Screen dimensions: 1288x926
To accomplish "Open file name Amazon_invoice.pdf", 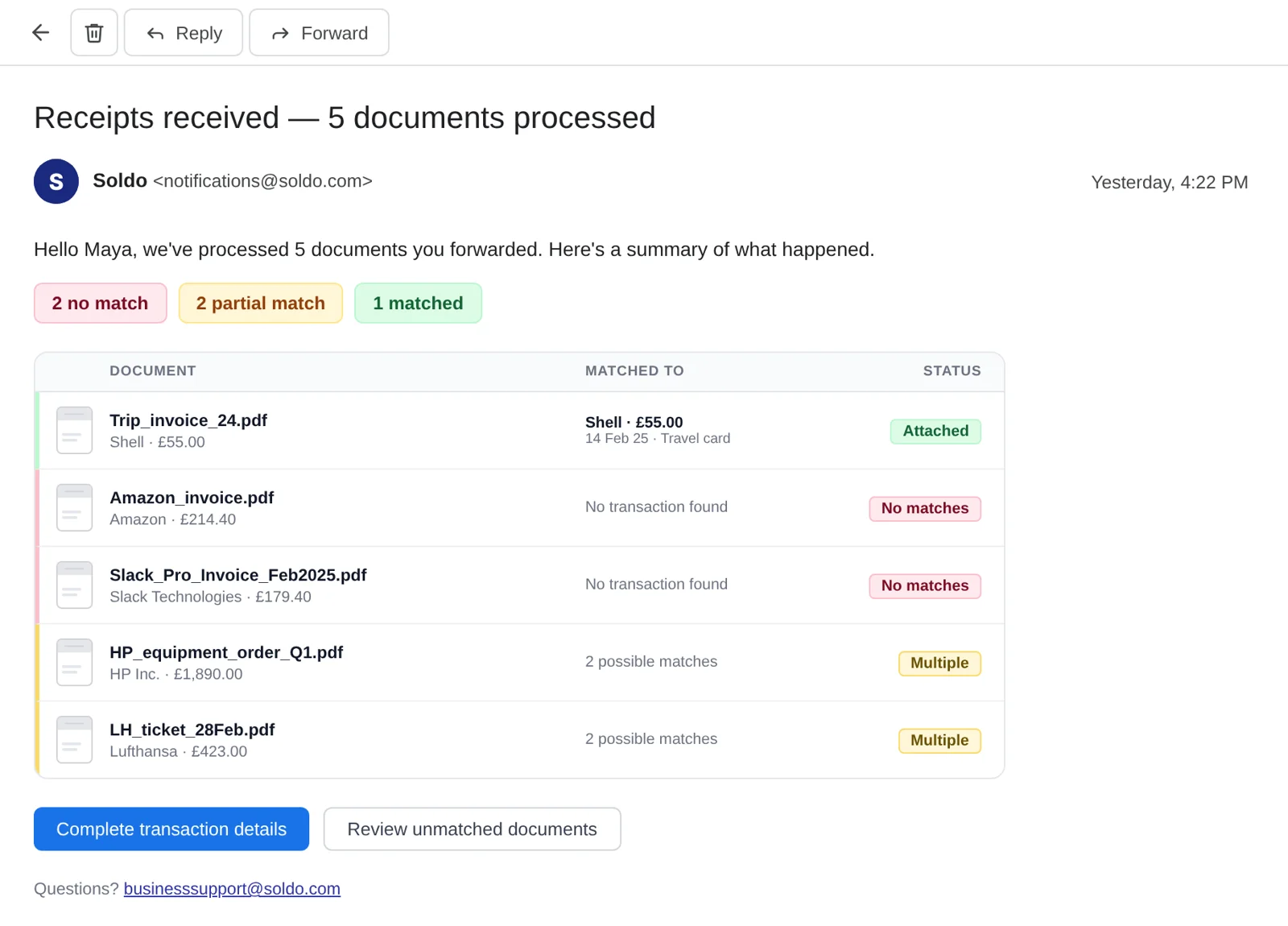I will [192, 498].
